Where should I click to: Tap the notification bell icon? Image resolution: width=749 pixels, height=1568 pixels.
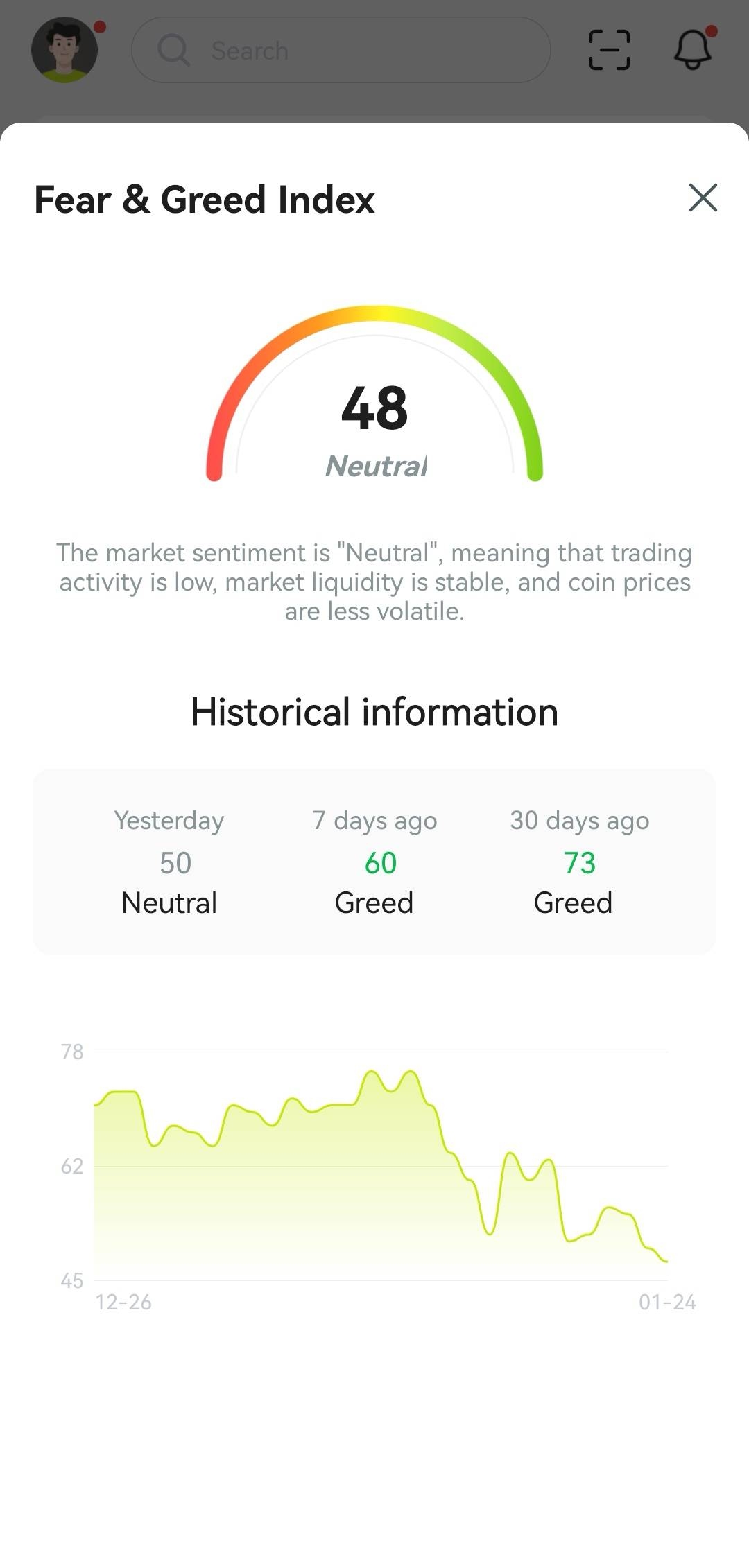693,50
